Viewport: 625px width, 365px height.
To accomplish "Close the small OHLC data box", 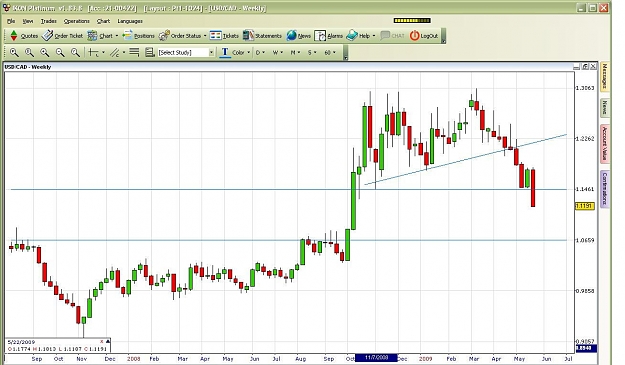I will (102, 341).
